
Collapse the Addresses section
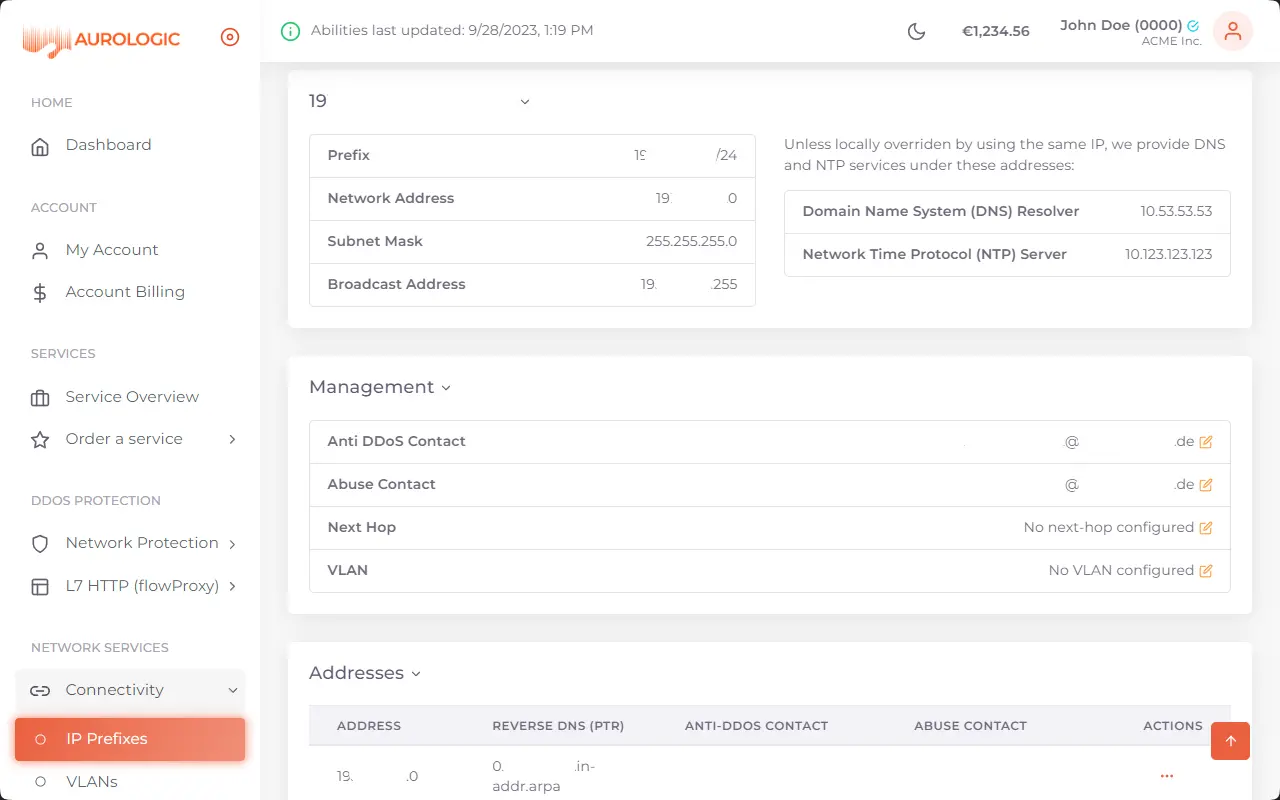pyautogui.click(x=415, y=673)
